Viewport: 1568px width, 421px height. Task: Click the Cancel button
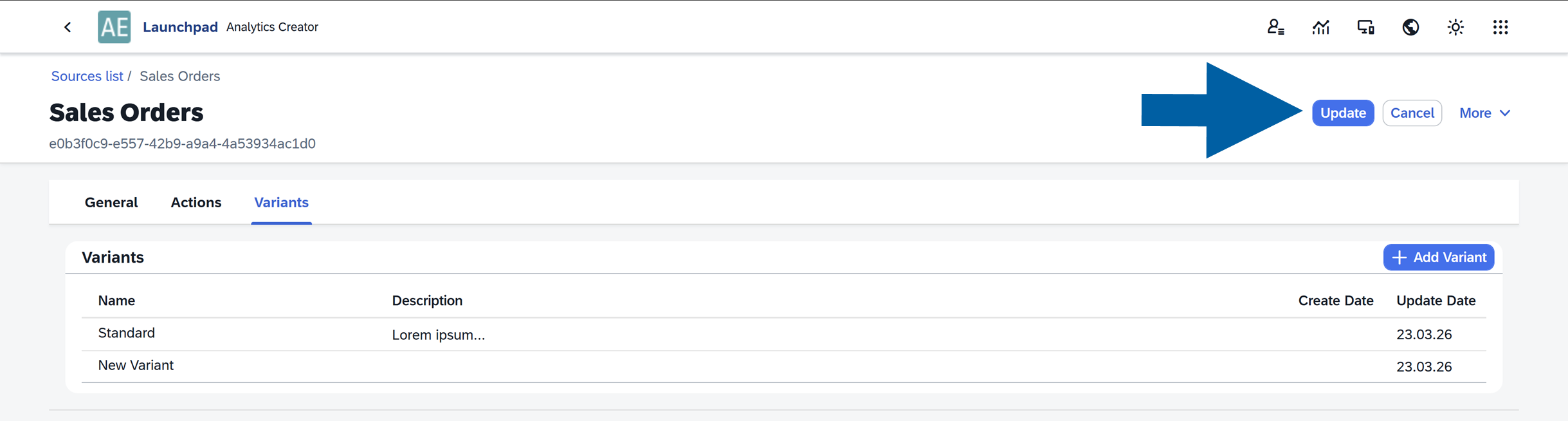(1412, 113)
